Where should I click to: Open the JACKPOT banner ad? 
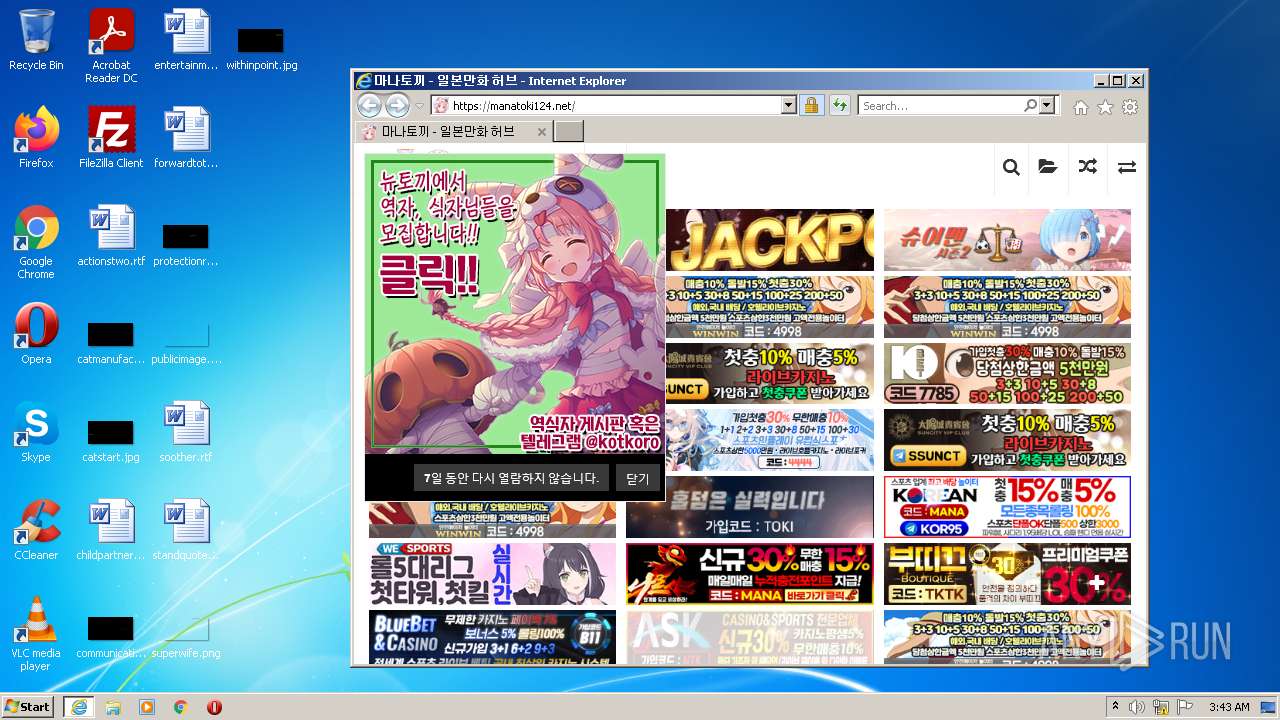[769, 240]
